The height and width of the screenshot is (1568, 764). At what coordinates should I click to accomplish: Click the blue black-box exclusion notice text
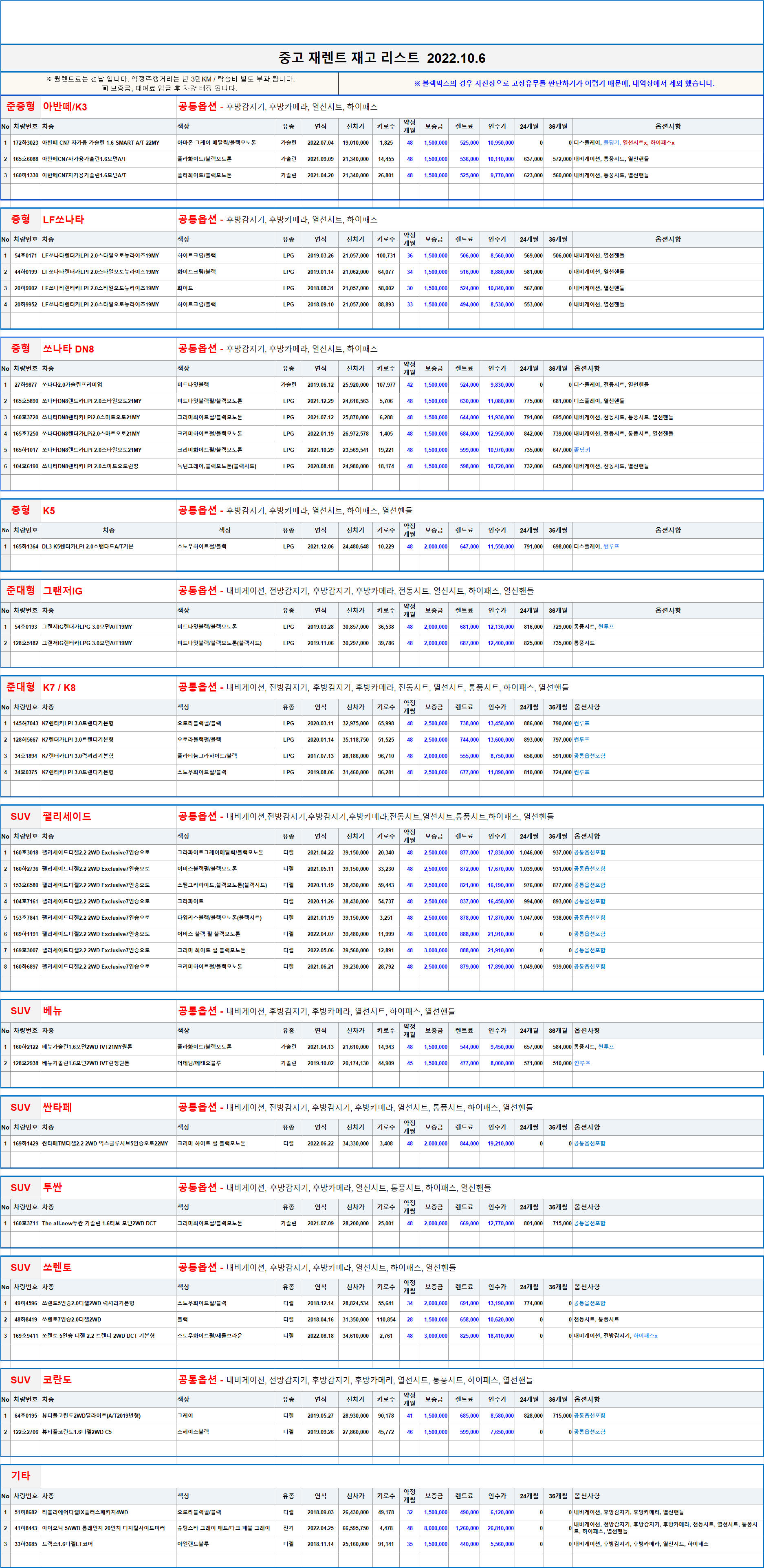564,84
